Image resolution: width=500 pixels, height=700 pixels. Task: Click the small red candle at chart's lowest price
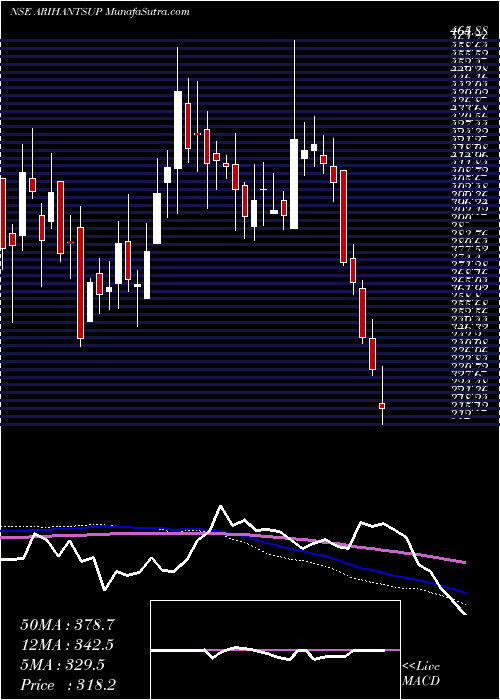(x=382, y=406)
